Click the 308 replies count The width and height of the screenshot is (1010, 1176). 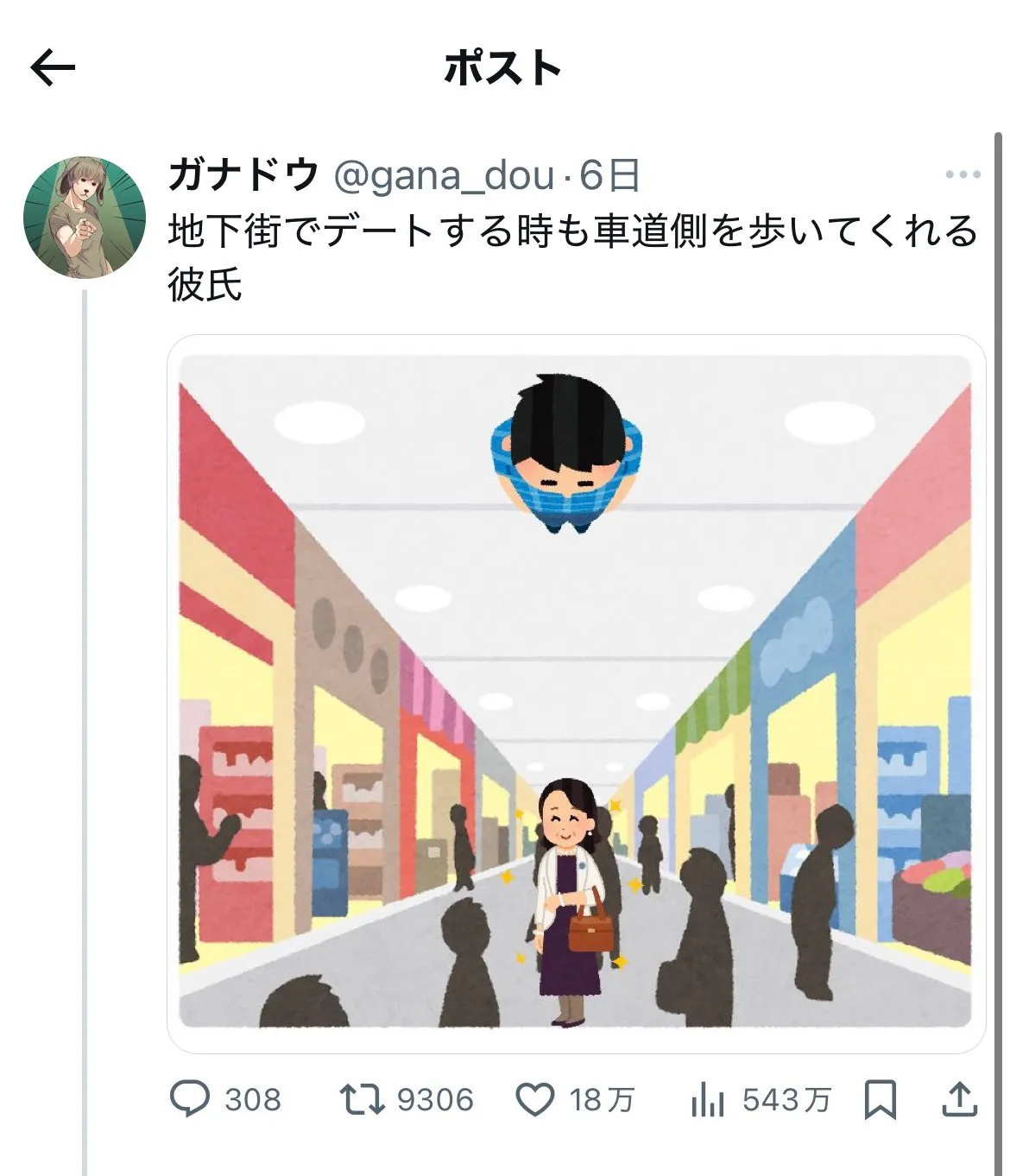coord(253,1100)
